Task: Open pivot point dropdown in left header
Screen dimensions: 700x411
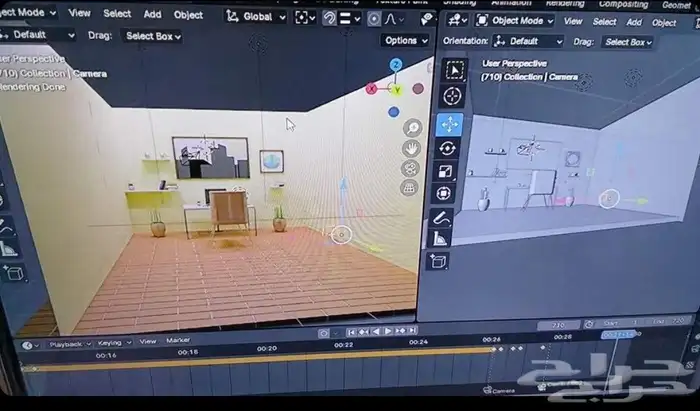Action: coord(305,18)
